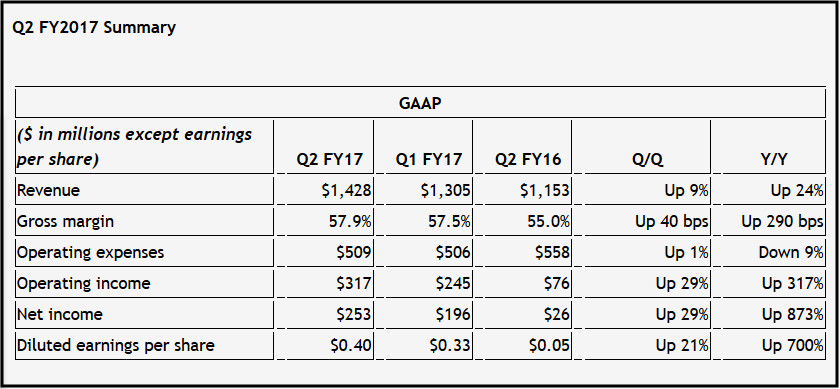The image size is (840, 389).
Task: Click the Revenue row label
Action: (48, 191)
